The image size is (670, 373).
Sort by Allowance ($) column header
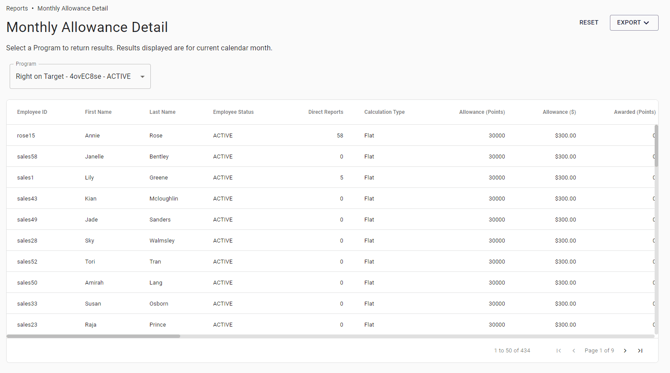click(x=559, y=112)
